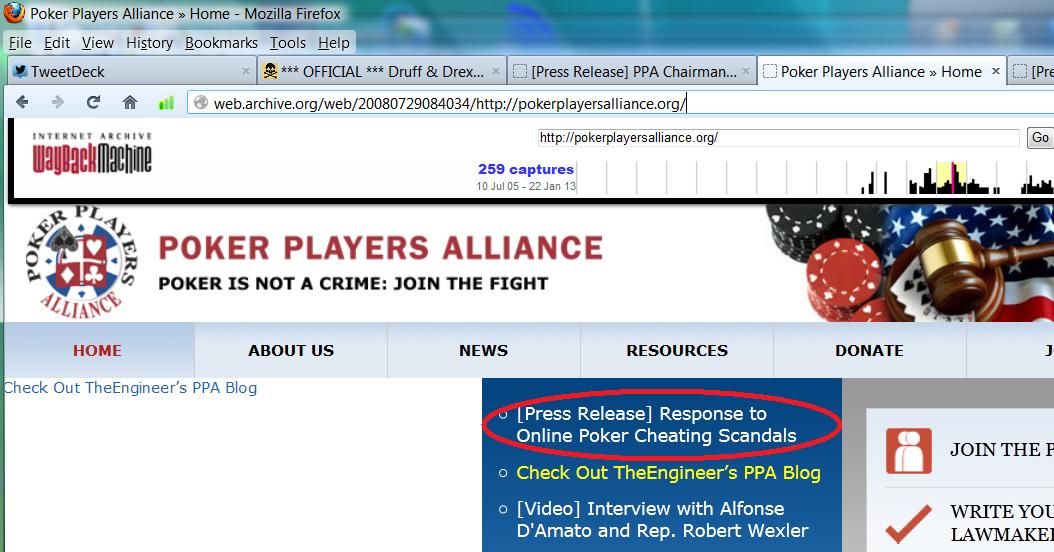Screen dimensions: 1054x552
Task: Open the DONATE navigation item
Action: [x=869, y=350]
